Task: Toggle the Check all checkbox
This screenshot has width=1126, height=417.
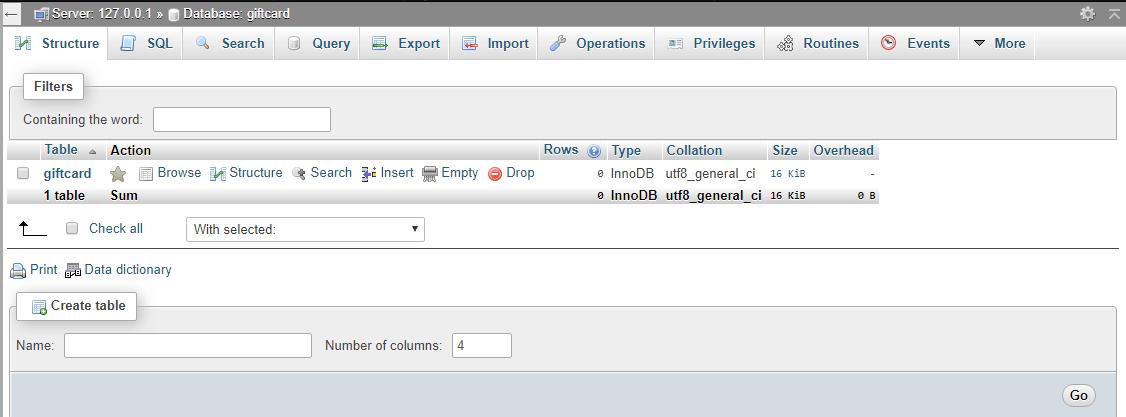Action: pos(72,228)
